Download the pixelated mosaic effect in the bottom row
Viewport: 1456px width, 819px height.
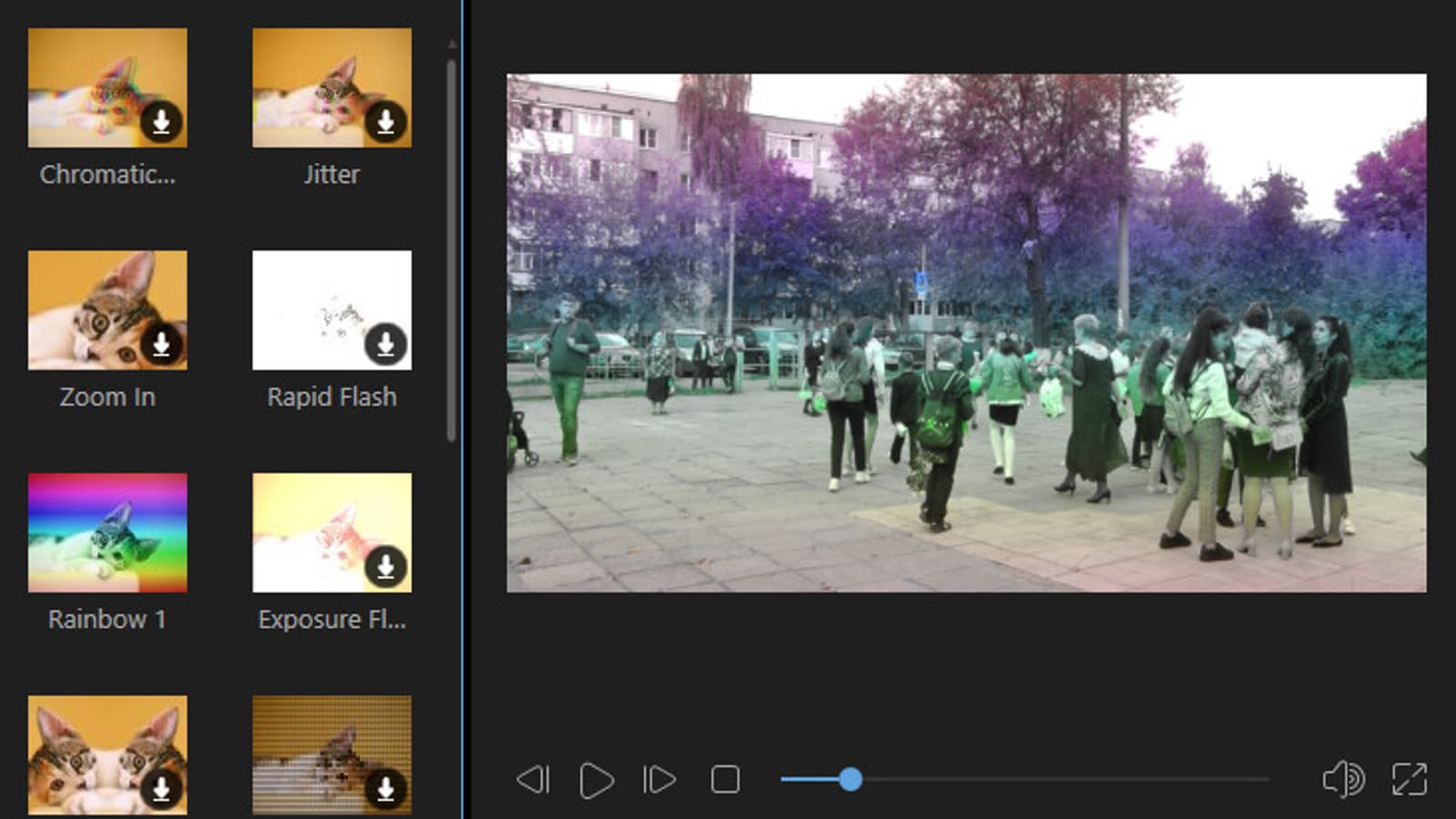pos(386,789)
